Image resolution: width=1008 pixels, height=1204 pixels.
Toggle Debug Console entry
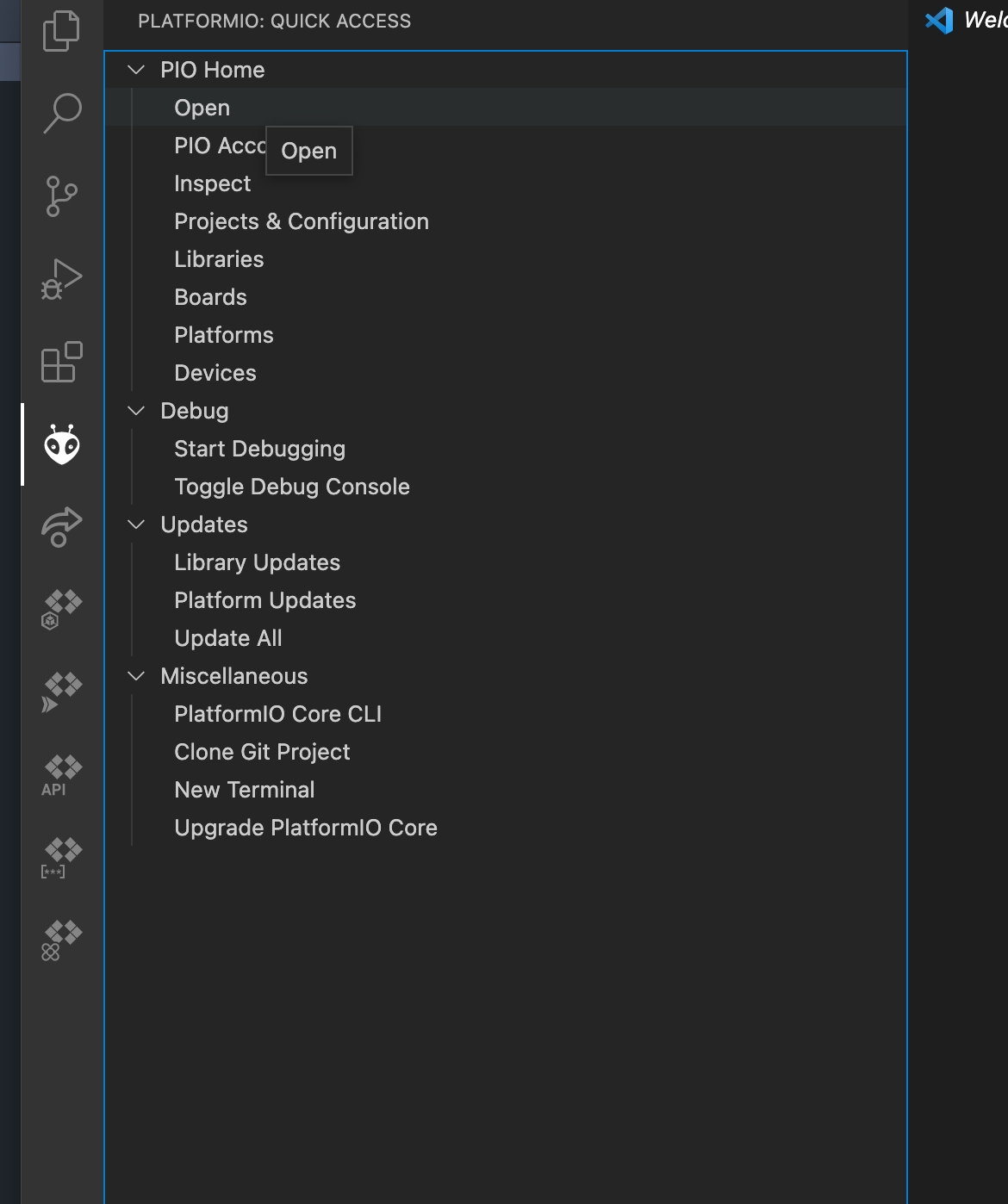coord(291,487)
